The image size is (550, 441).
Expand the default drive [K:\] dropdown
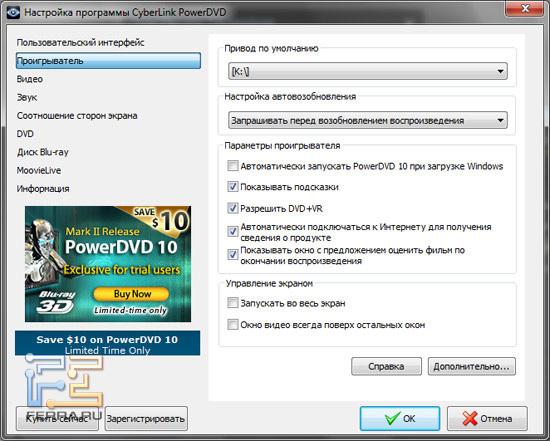368,71
